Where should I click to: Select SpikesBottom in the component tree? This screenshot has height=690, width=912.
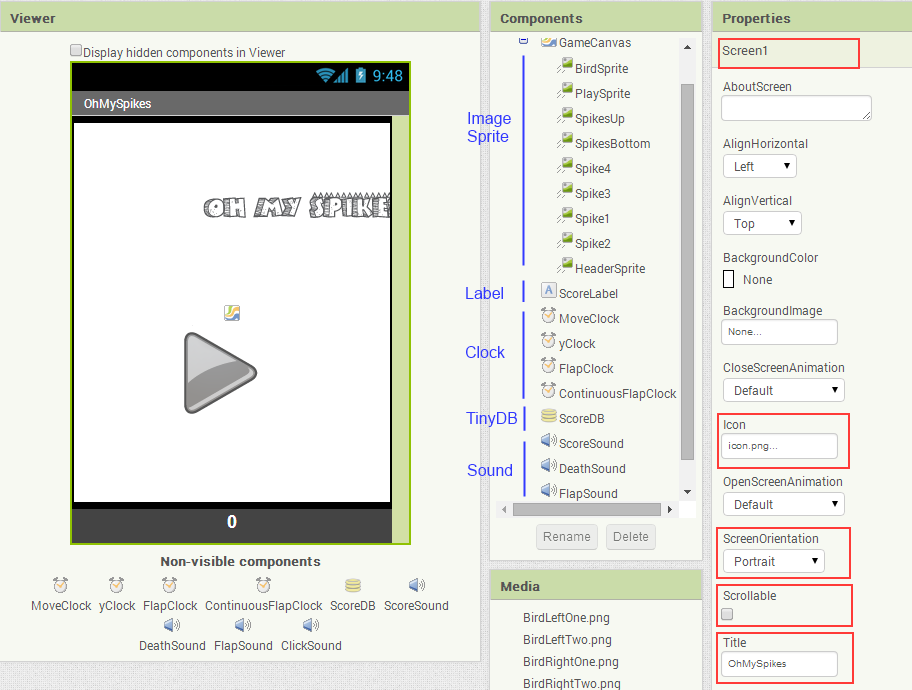pos(612,144)
